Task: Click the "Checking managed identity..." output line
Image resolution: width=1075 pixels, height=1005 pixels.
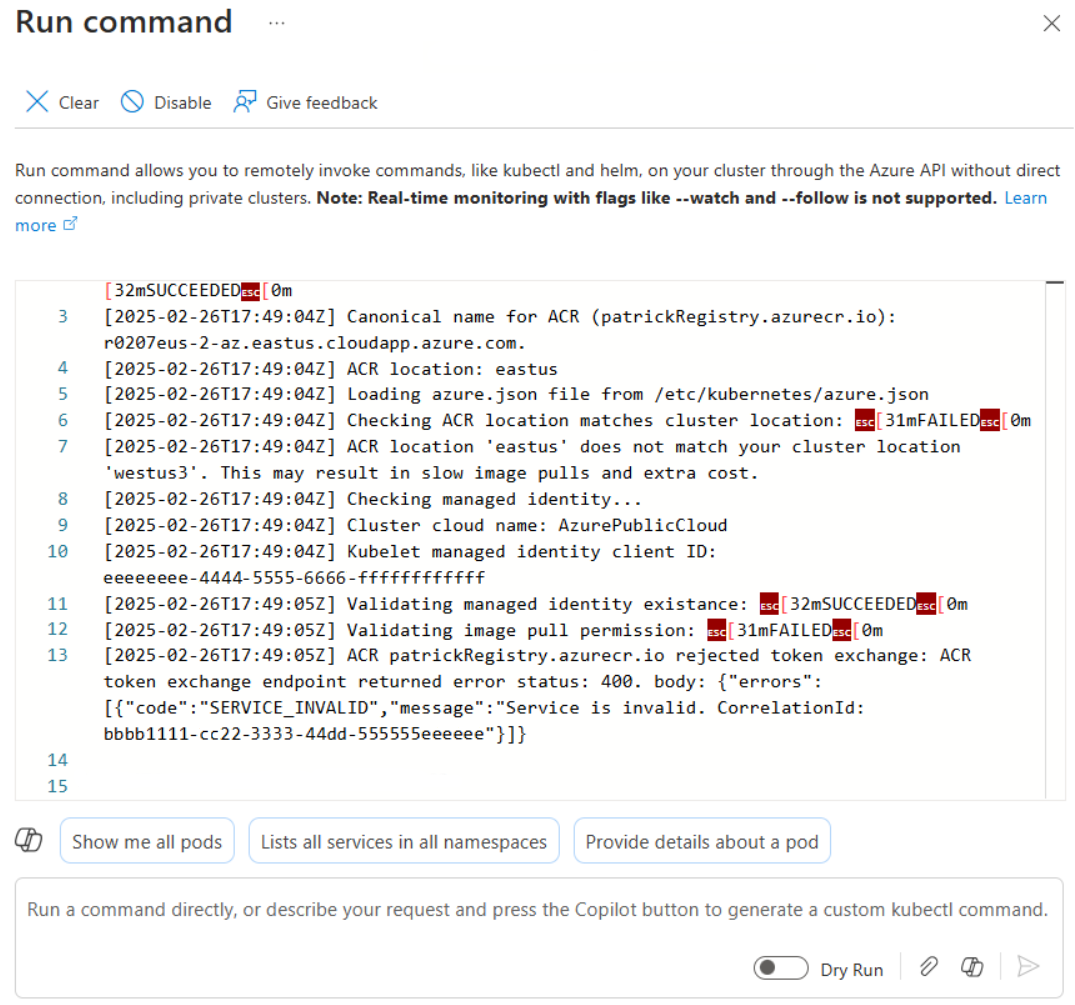Action: click(494, 499)
